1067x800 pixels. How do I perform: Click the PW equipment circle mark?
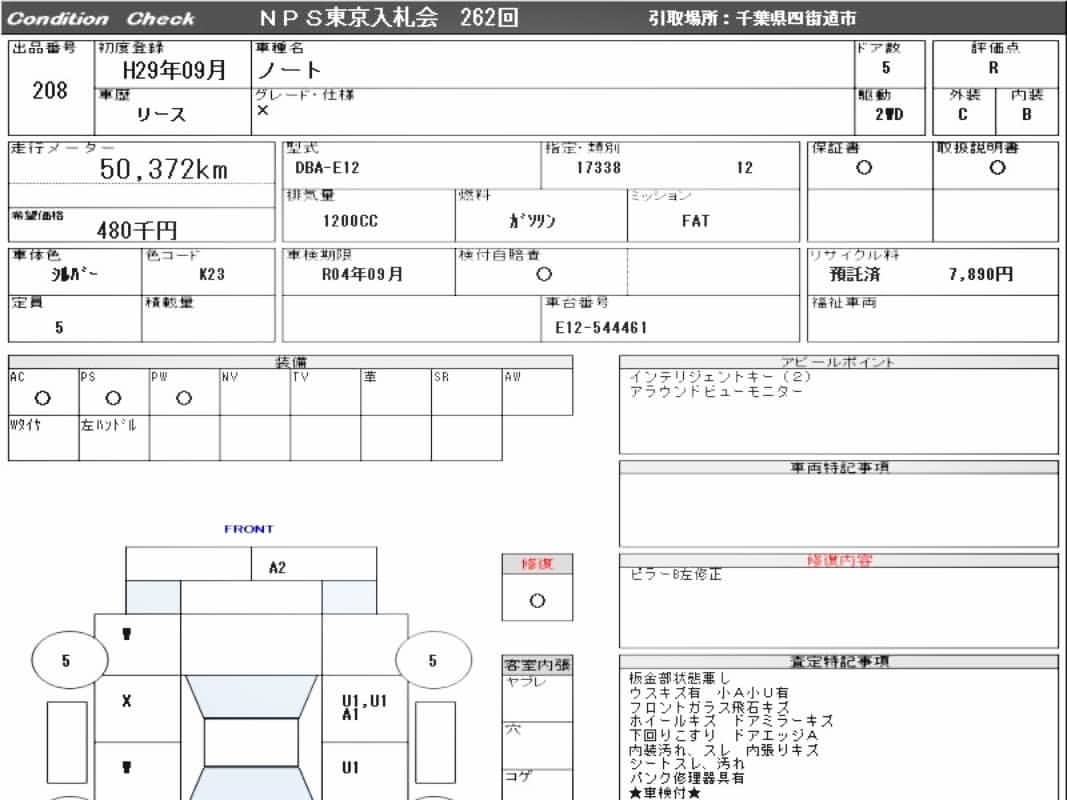pos(184,398)
